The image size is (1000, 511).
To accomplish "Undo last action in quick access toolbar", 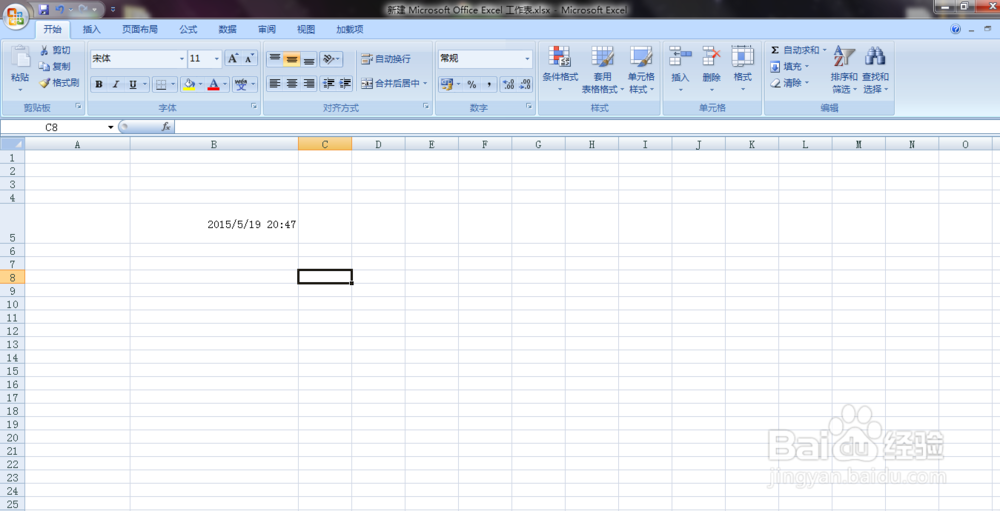I will [x=60, y=10].
